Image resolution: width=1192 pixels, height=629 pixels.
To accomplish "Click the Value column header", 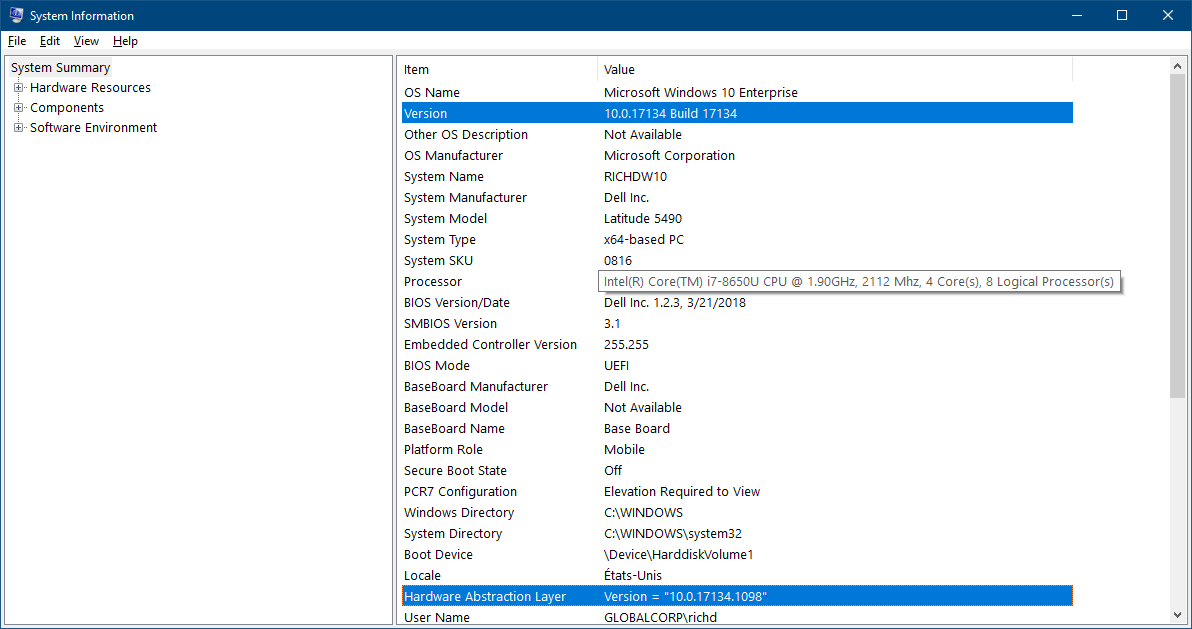I will (x=835, y=69).
